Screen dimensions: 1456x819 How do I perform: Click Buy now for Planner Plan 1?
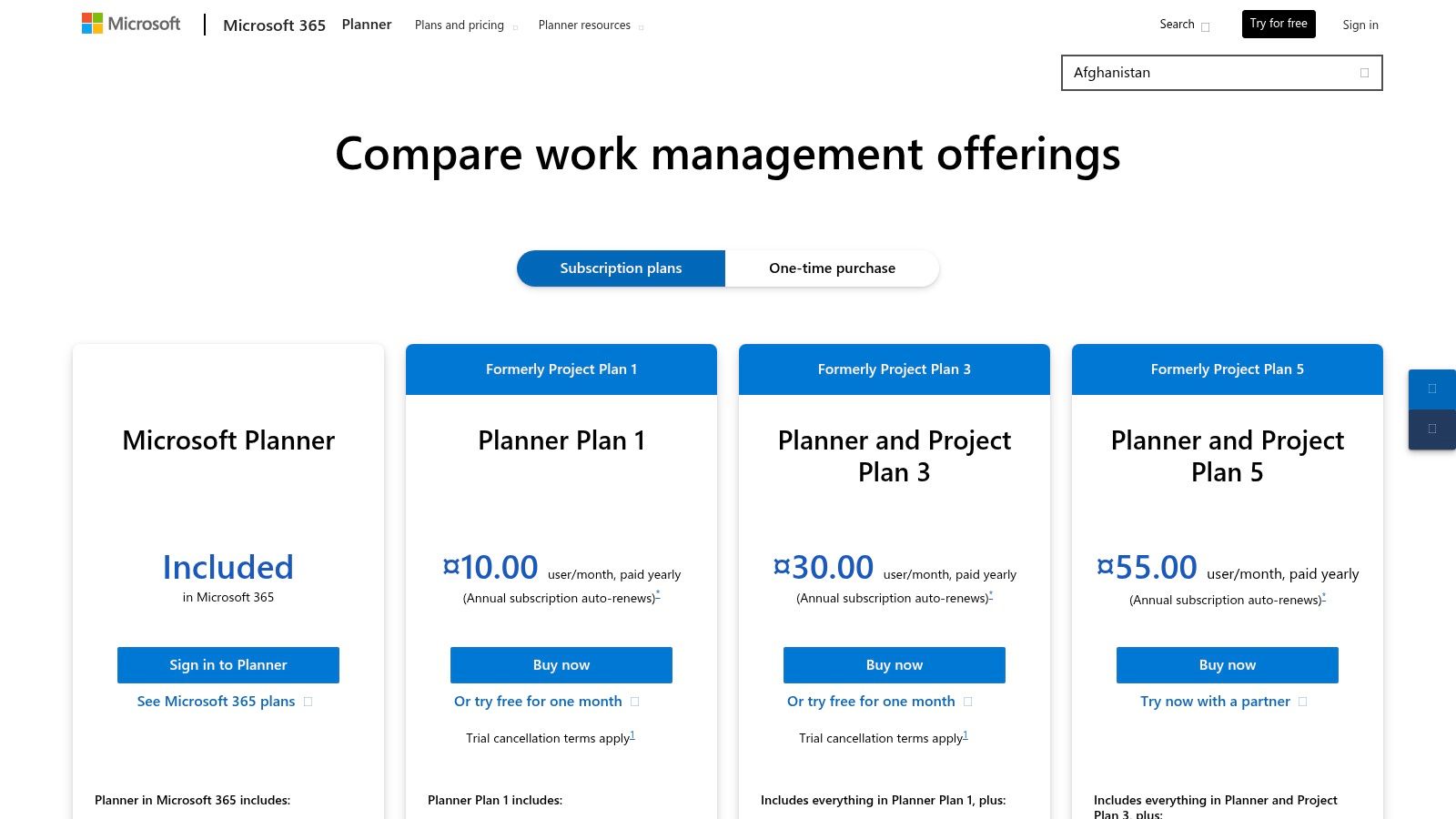(561, 665)
